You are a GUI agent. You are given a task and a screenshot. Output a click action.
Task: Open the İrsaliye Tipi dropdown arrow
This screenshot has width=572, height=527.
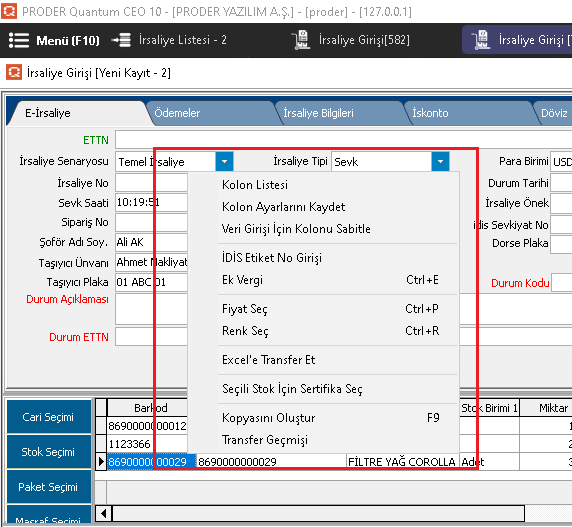click(x=440, y=161)
